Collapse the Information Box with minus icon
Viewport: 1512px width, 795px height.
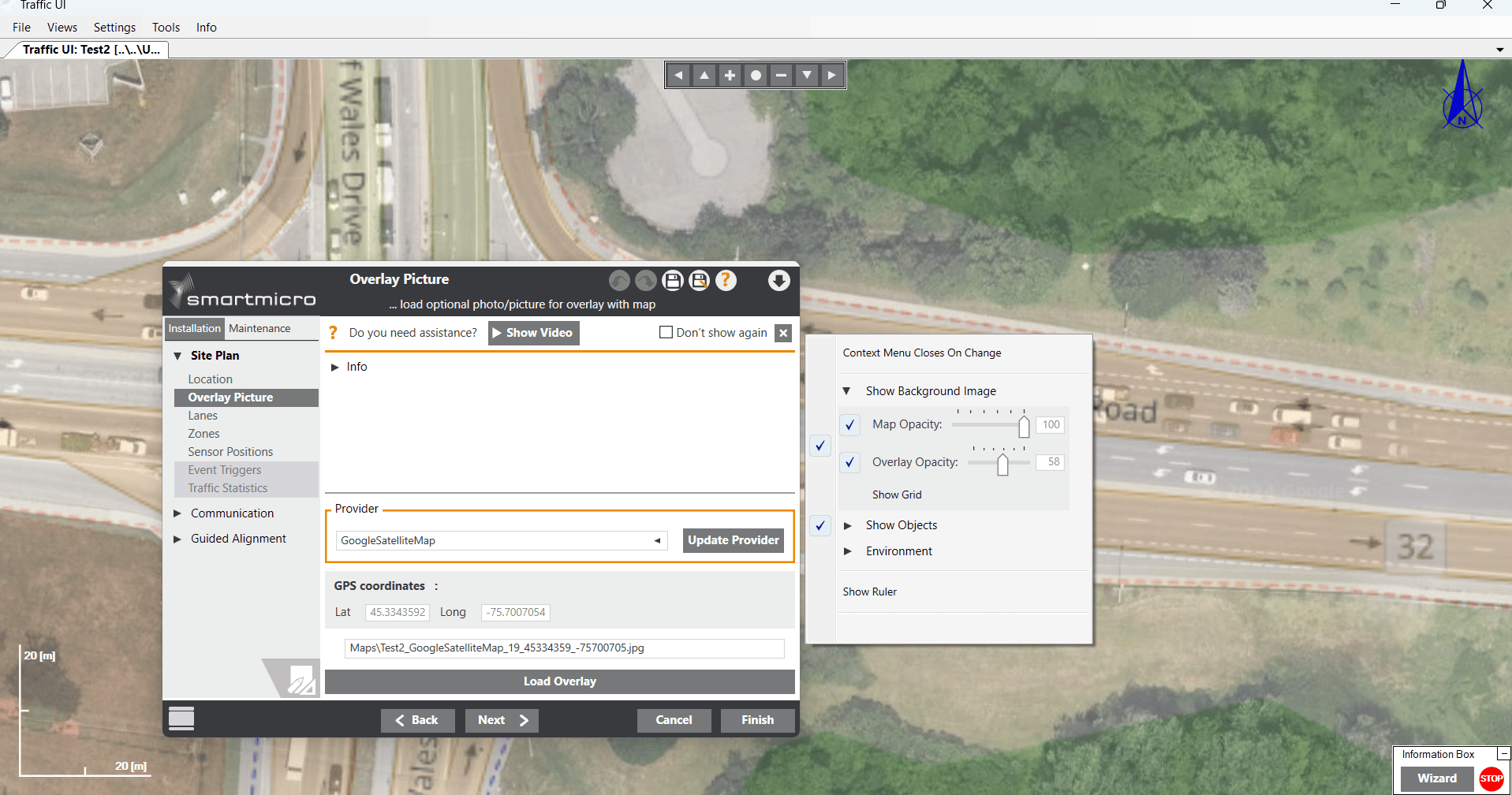(x=1503, y=754)
